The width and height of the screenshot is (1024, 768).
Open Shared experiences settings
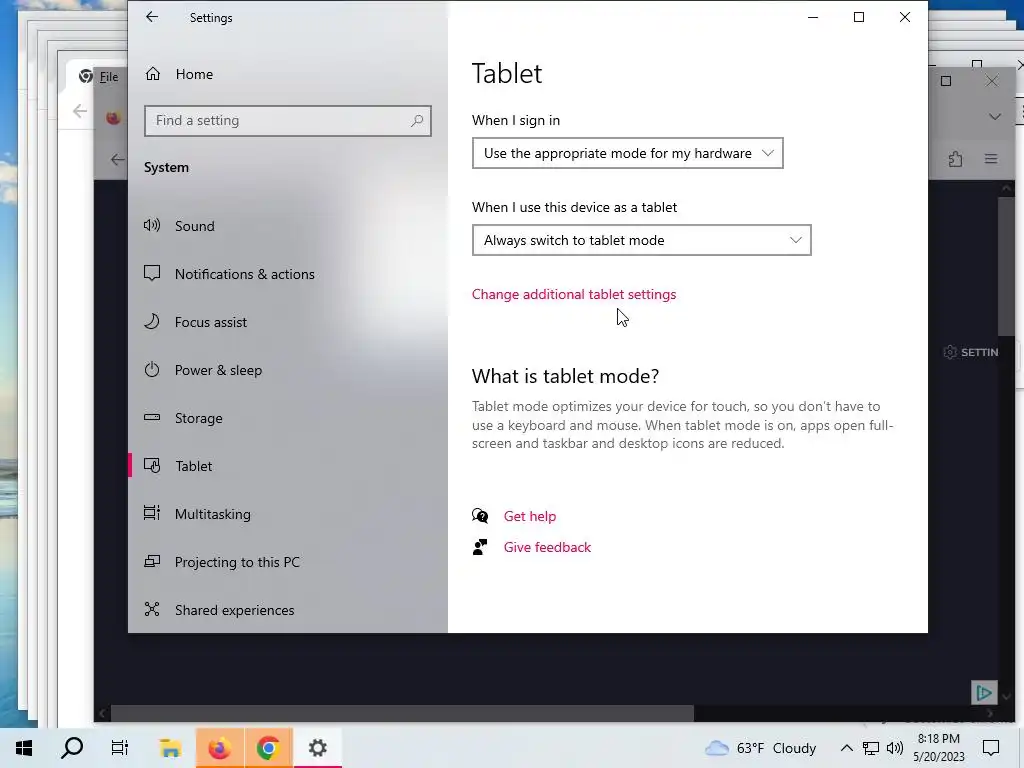[234, 610]
